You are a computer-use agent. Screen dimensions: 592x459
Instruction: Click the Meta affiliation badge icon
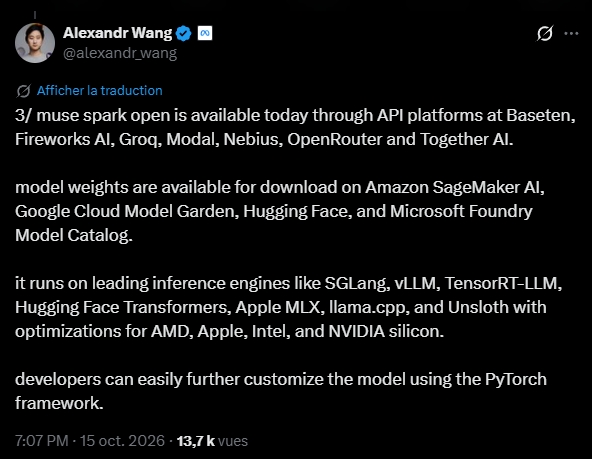point(205,33)
